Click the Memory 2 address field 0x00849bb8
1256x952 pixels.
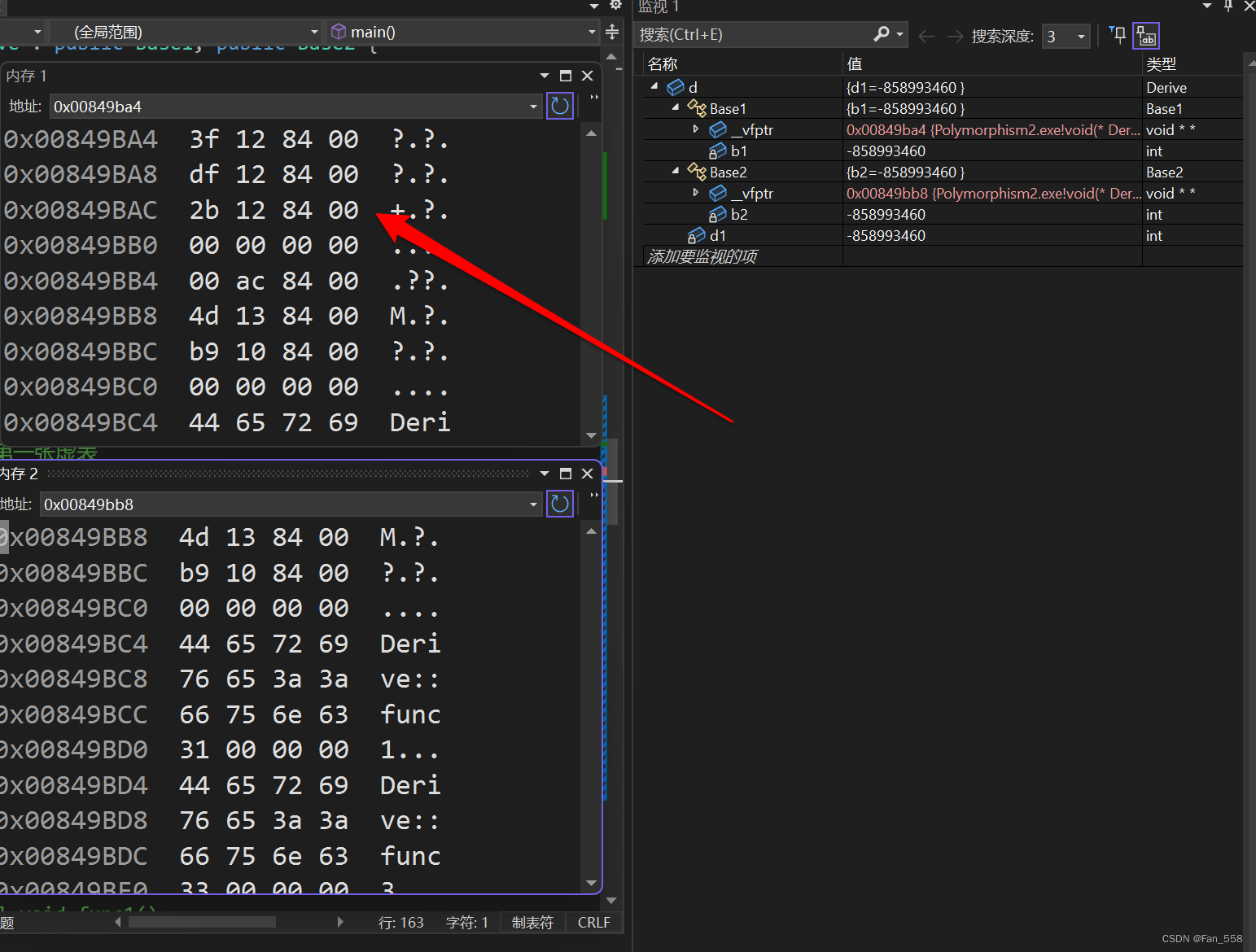284,504
